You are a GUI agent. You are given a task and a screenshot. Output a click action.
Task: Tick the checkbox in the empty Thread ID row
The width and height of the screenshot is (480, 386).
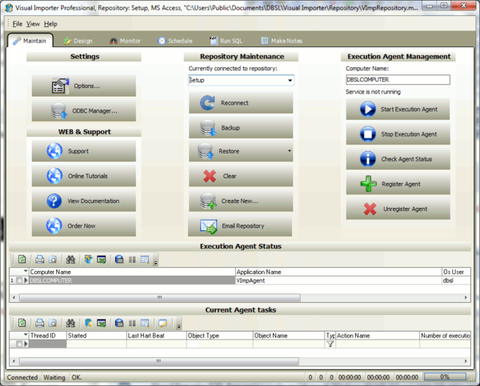(19, 344)
